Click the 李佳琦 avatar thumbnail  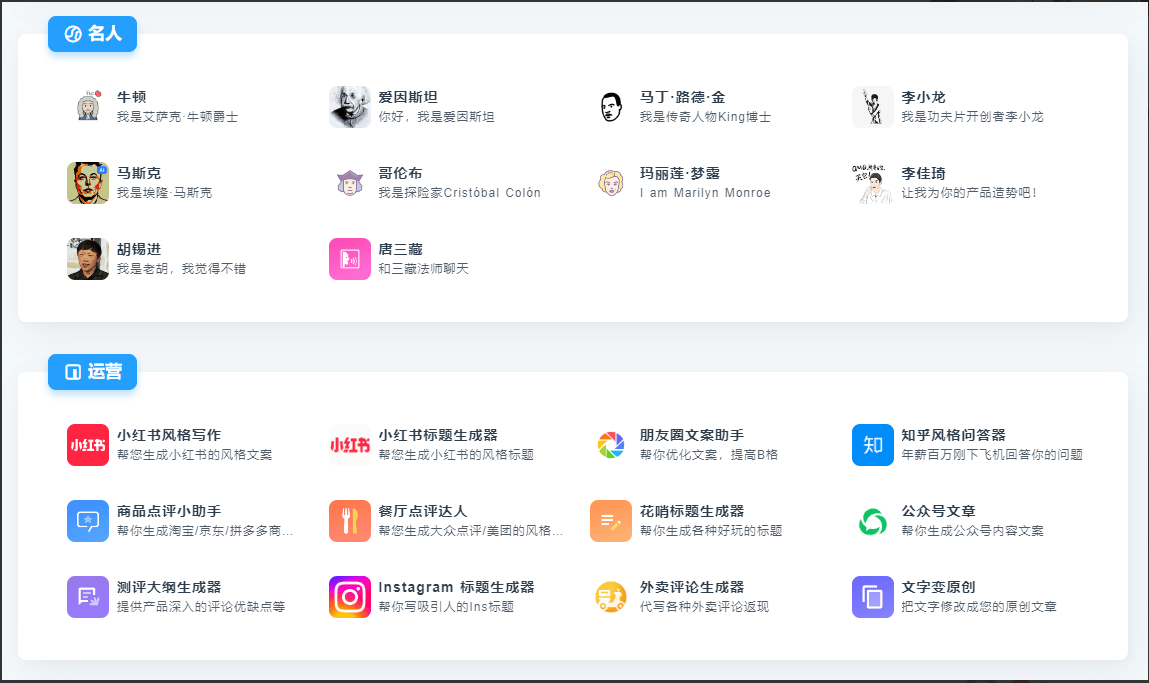tap(872, 181)
